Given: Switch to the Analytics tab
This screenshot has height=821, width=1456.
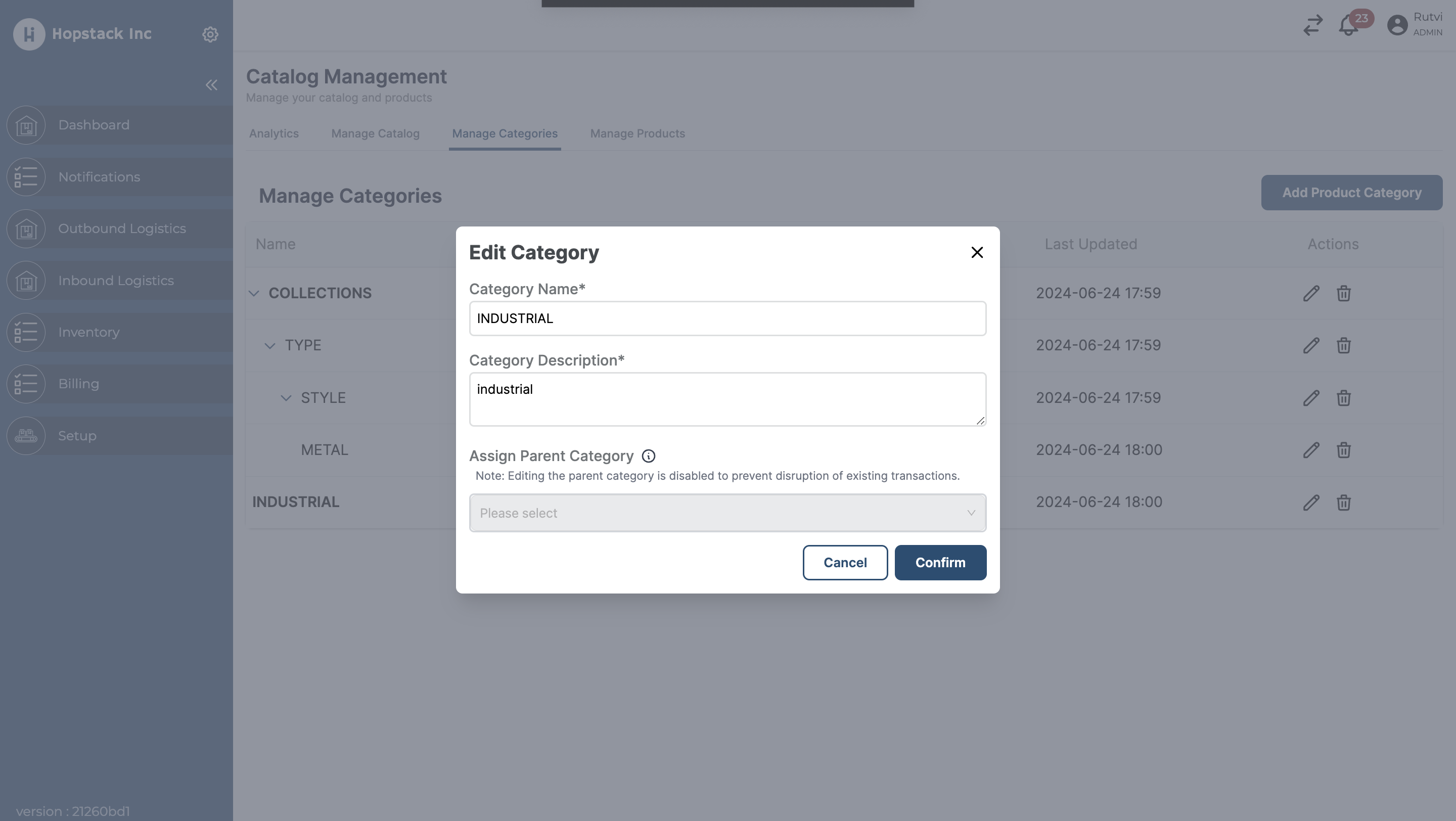Looking at the screenshot, I should (273, 133).
